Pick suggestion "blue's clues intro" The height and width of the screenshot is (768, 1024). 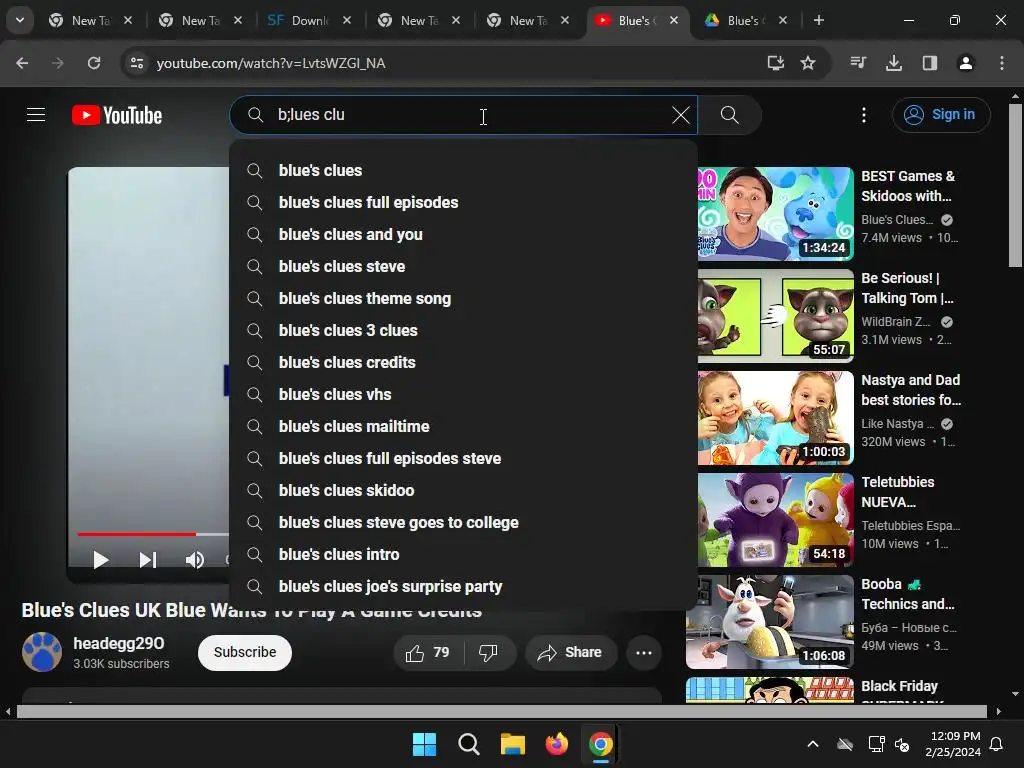click(464, 554)
